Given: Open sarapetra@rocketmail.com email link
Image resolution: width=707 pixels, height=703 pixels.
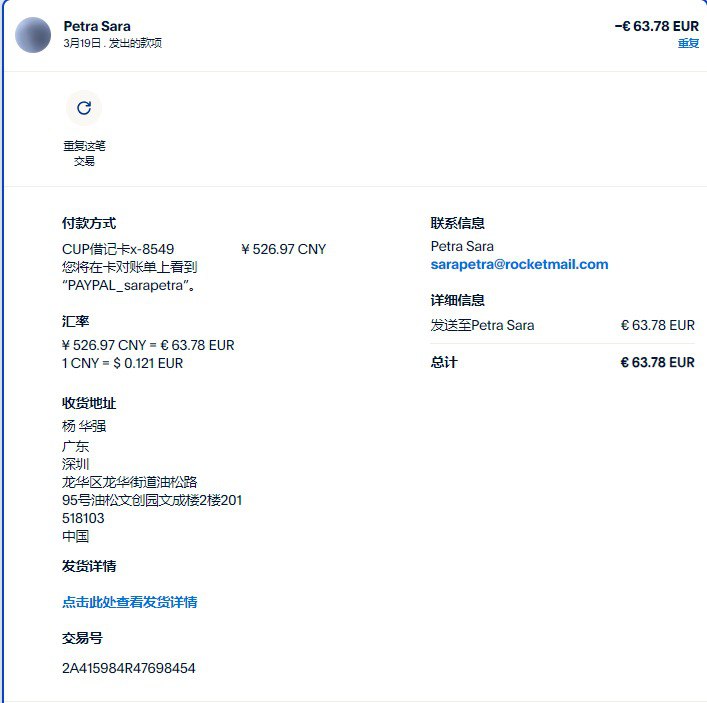Looking at the screenshot, I should coord(519,264).
